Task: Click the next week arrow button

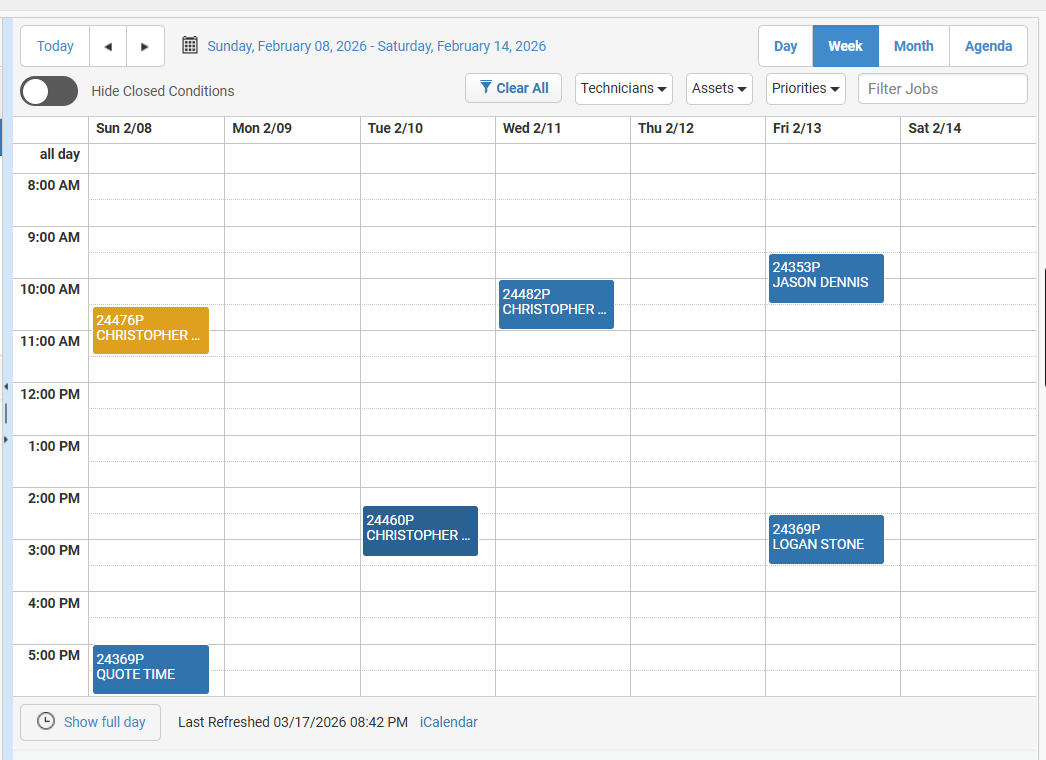Action: [145, 46]
